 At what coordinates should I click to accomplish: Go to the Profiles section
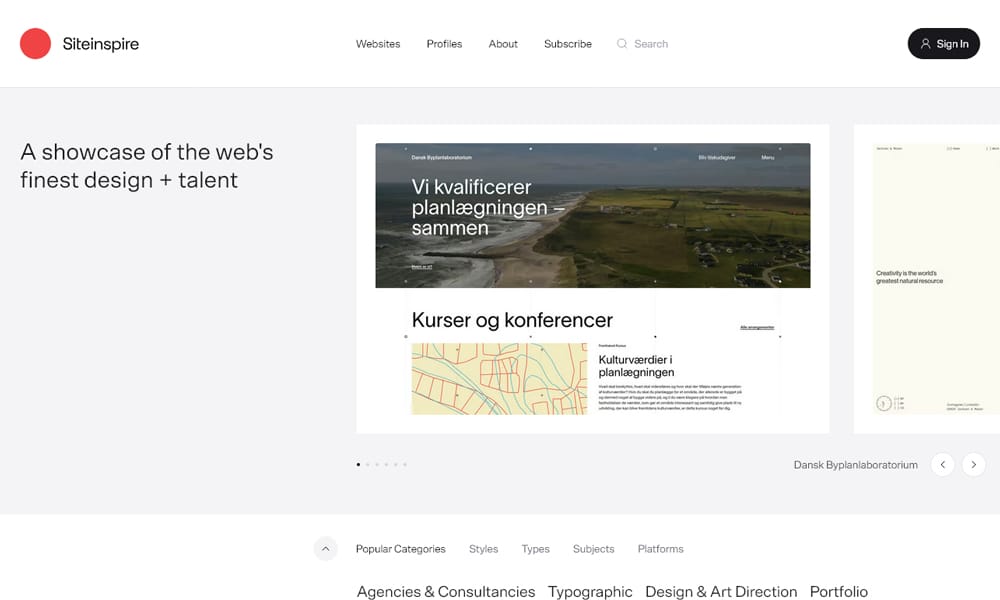coord(444,43)
